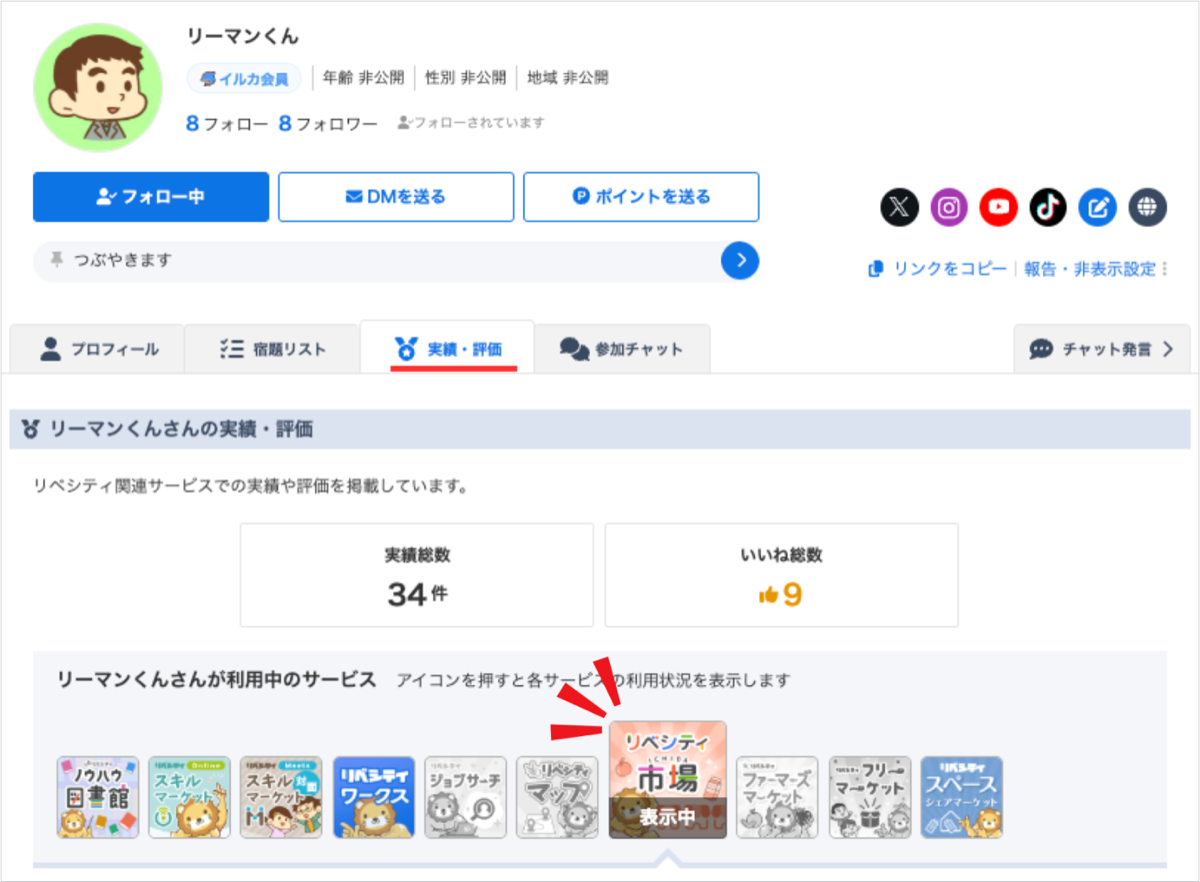Expand the チャット発言 panel
This screenshot has width=1200, height=882.
point(1102,349)
